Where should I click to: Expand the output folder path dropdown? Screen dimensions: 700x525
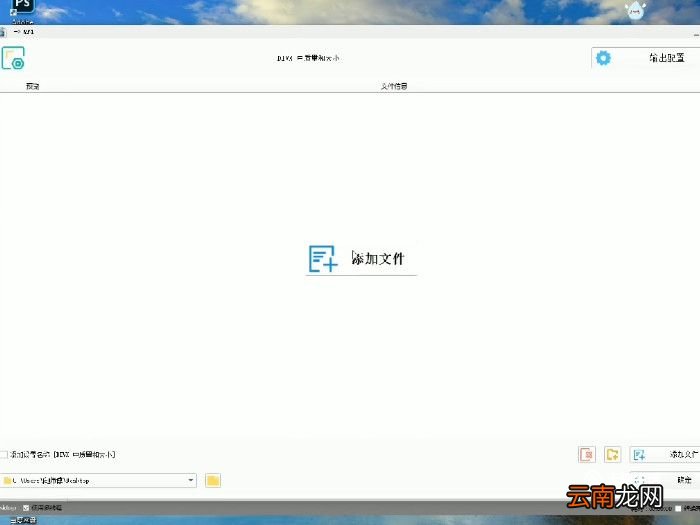point(191,480)
